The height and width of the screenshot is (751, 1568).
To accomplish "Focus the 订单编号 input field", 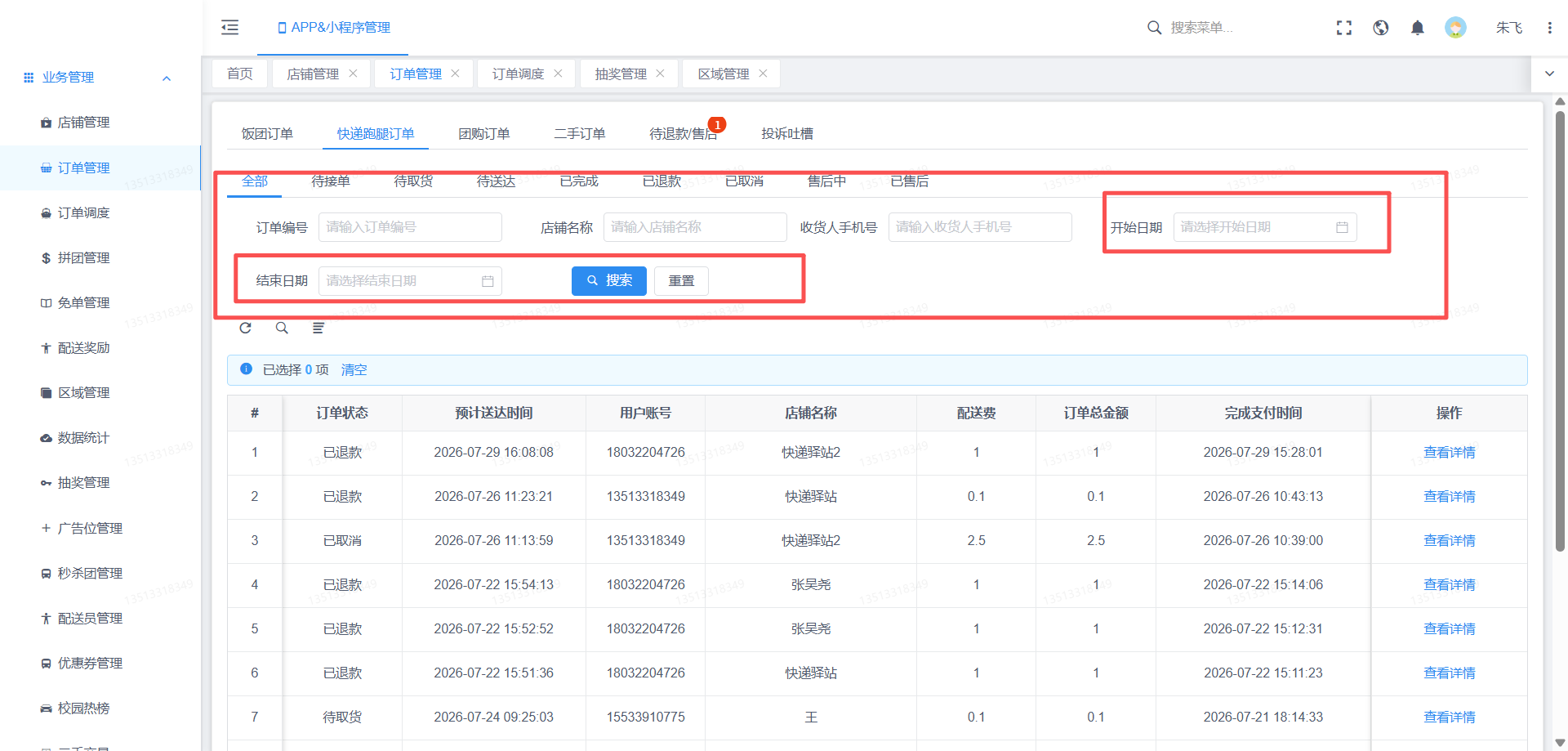I will pos(410,227).
